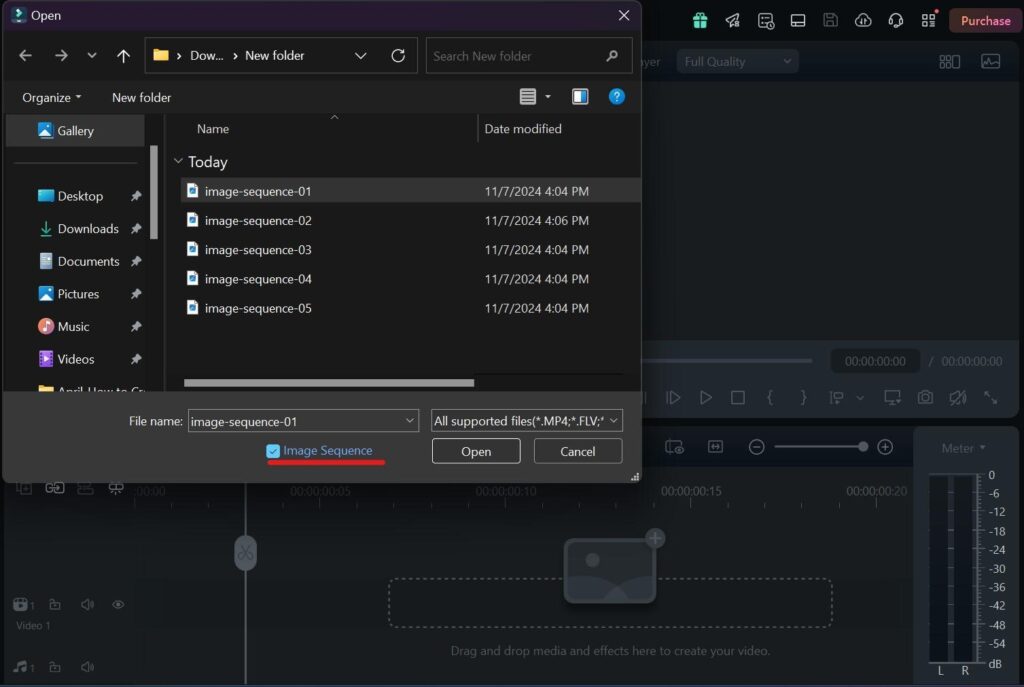
Task: Open the scope image icon in preview
Action: (990, 61)
